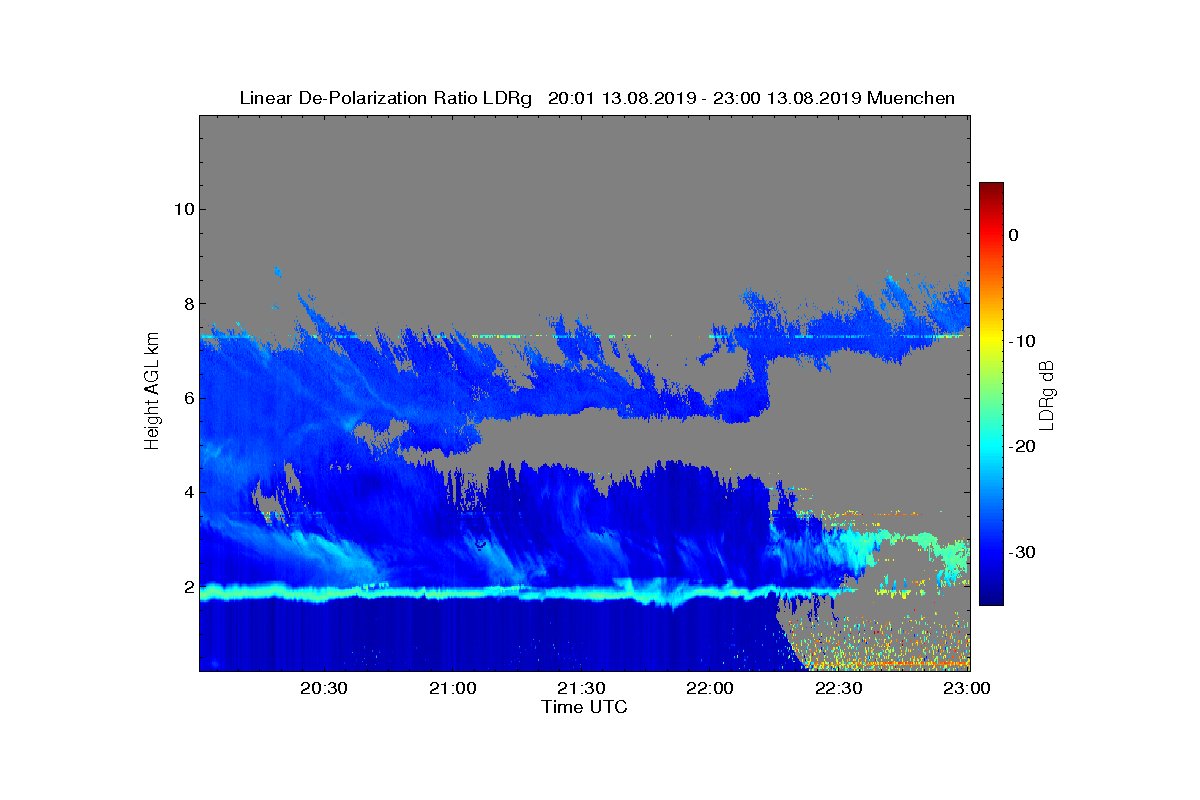Click the height label 10
Image resolution: width=1200 pixels, height=800 pixels.
(183, 209)
